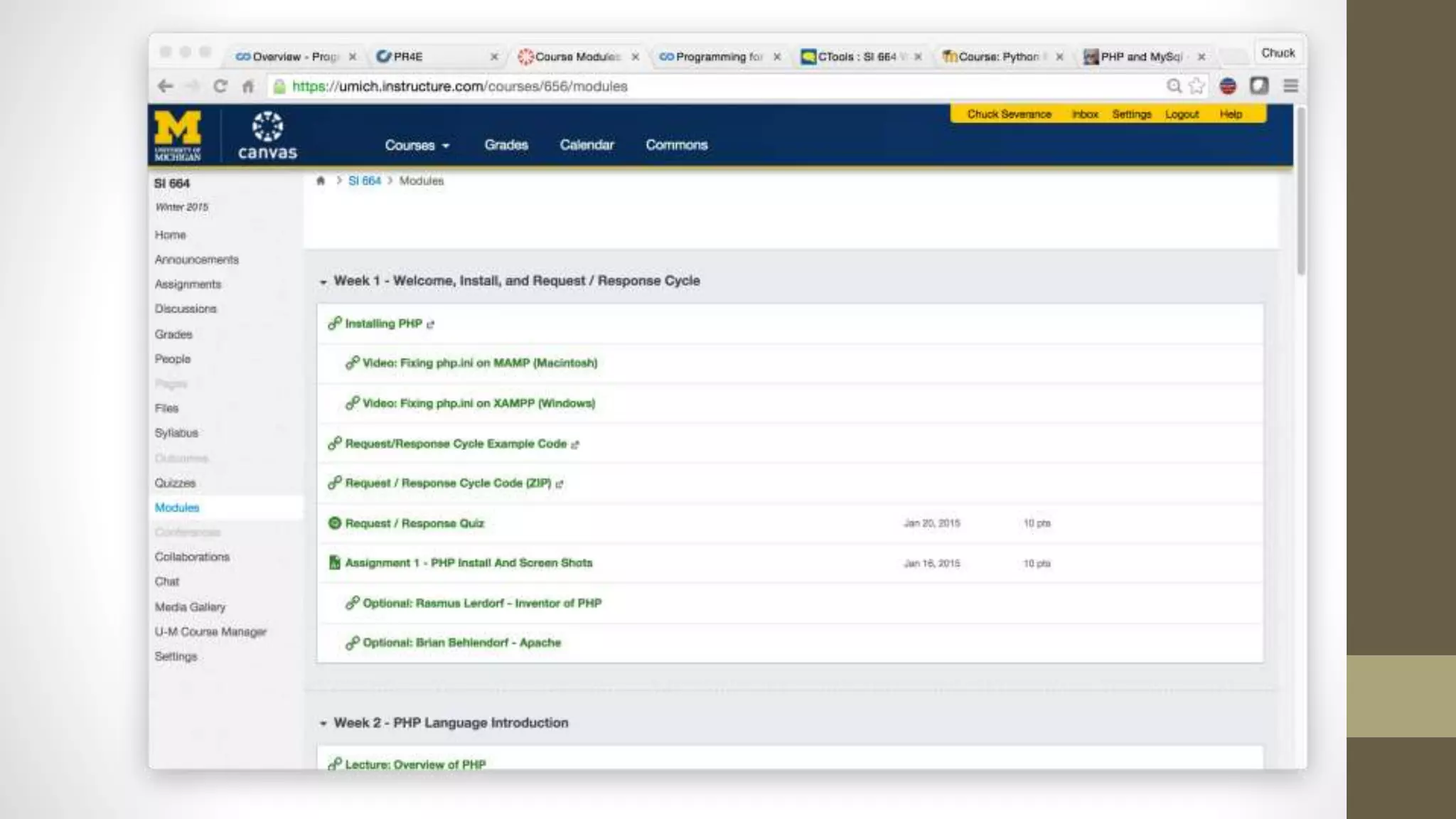This screenshot has height=819, width=1456.
Task: Click the breadcrumb home icon
Action: pos(321,181)
